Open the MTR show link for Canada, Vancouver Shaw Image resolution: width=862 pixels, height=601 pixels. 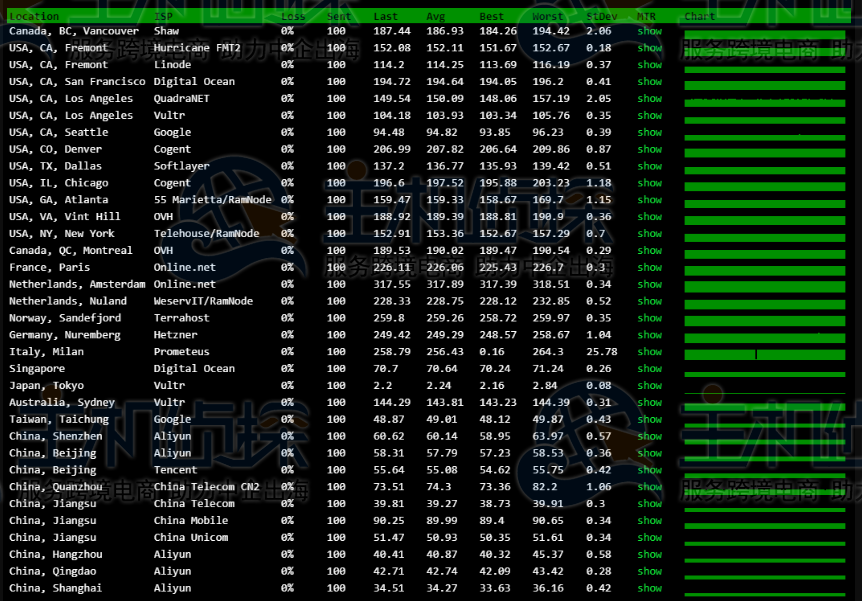pyautogui.click(x=650, y=31)
